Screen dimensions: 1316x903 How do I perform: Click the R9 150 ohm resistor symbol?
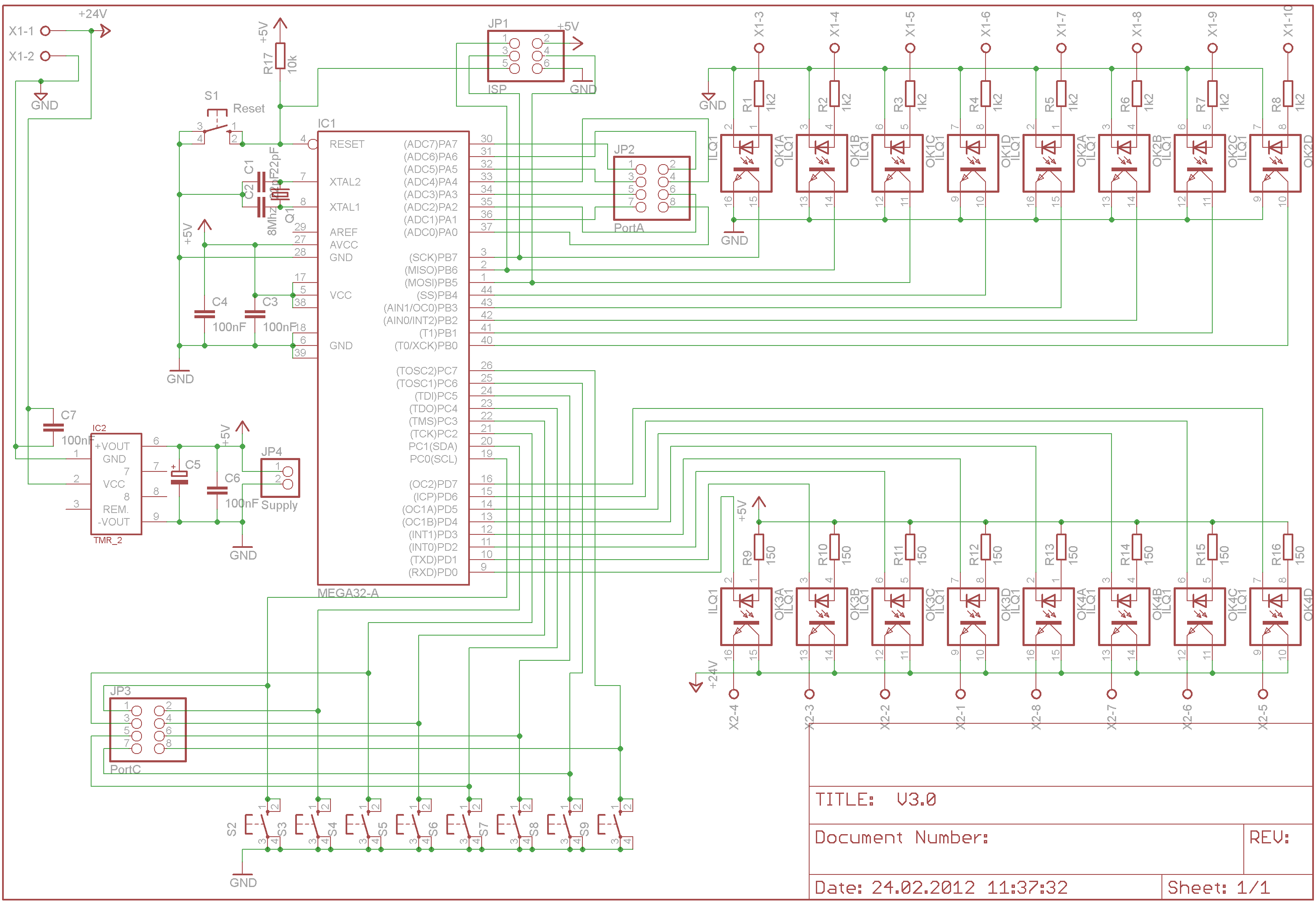[x=759, y=547]
